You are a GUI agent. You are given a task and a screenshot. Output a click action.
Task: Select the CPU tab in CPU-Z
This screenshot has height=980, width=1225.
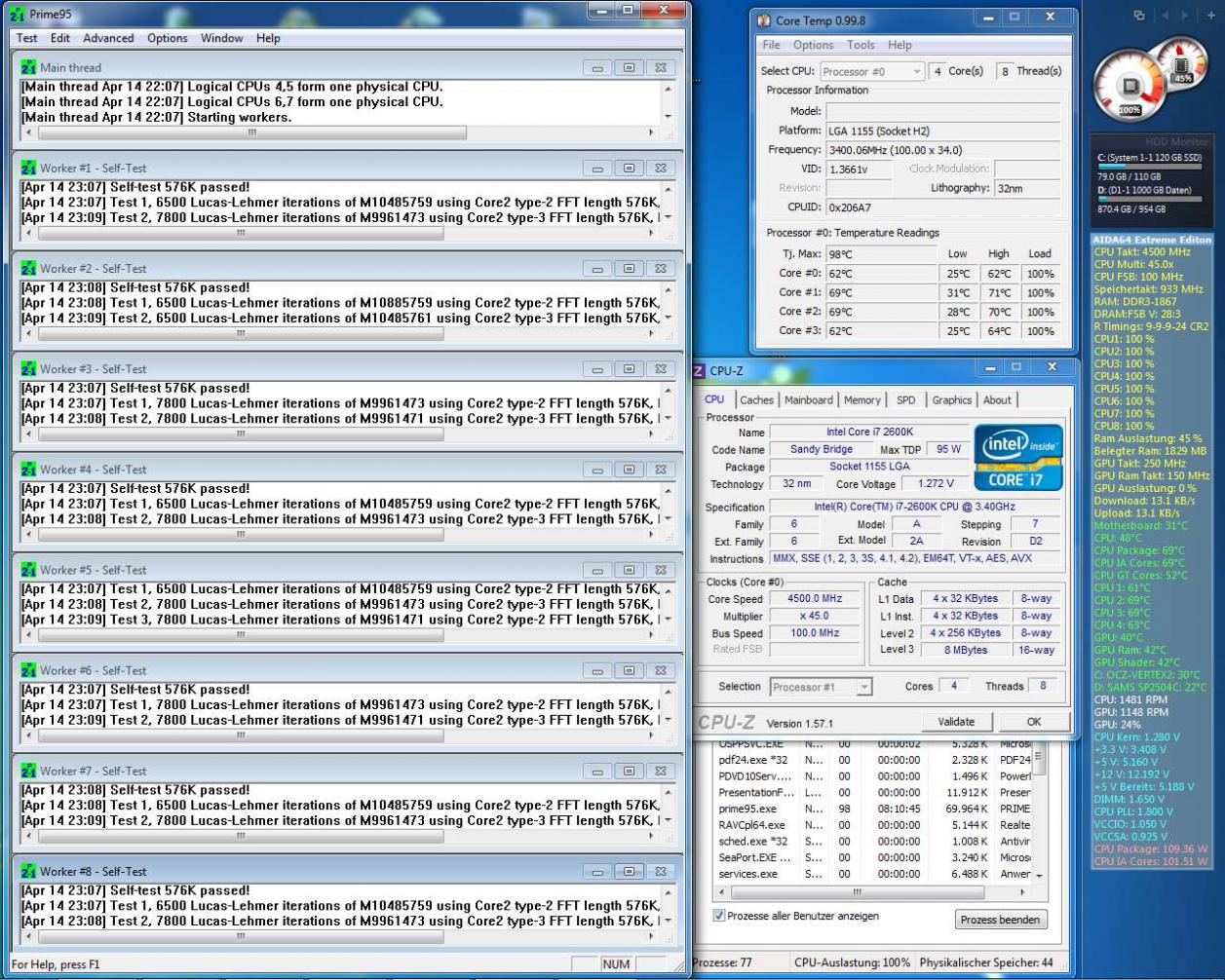tap(714, 399)
